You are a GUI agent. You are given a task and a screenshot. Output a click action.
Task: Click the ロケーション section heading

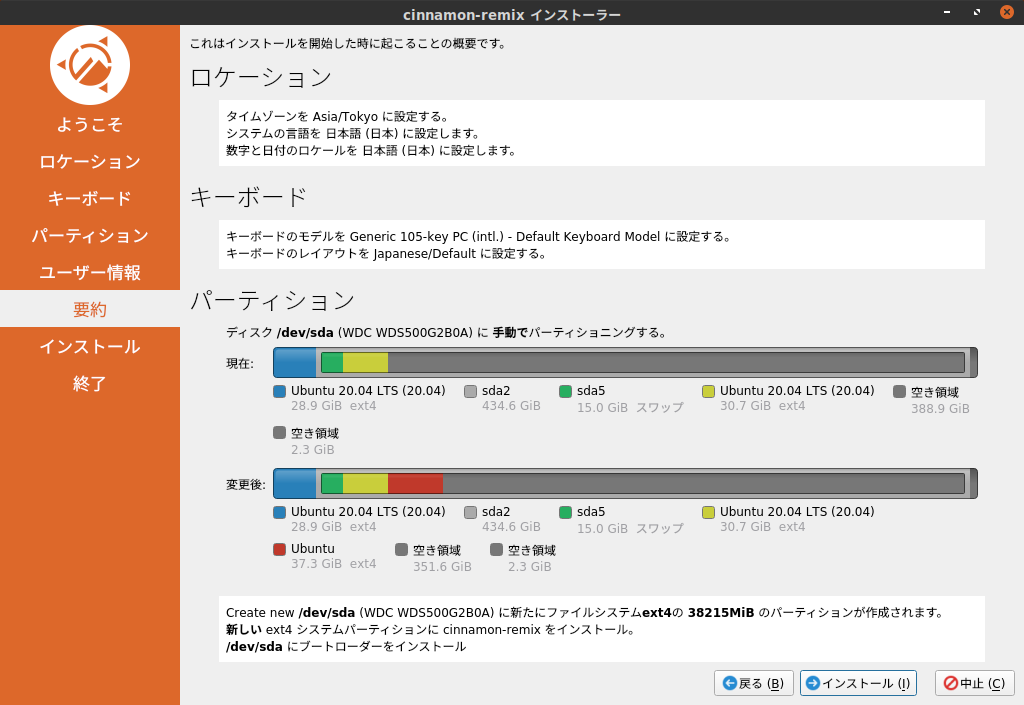click(261, 78)
